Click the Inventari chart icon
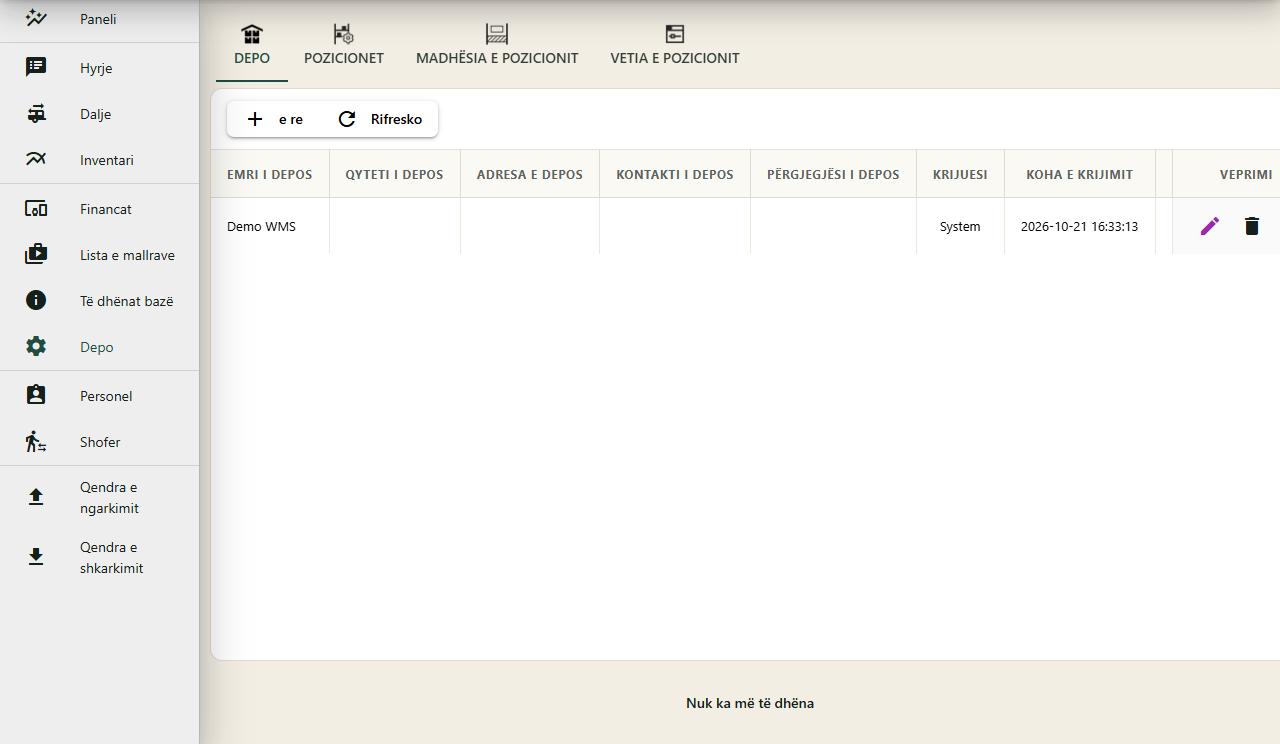The height and width of the screenshot is (744, 1280). [36, 159]
